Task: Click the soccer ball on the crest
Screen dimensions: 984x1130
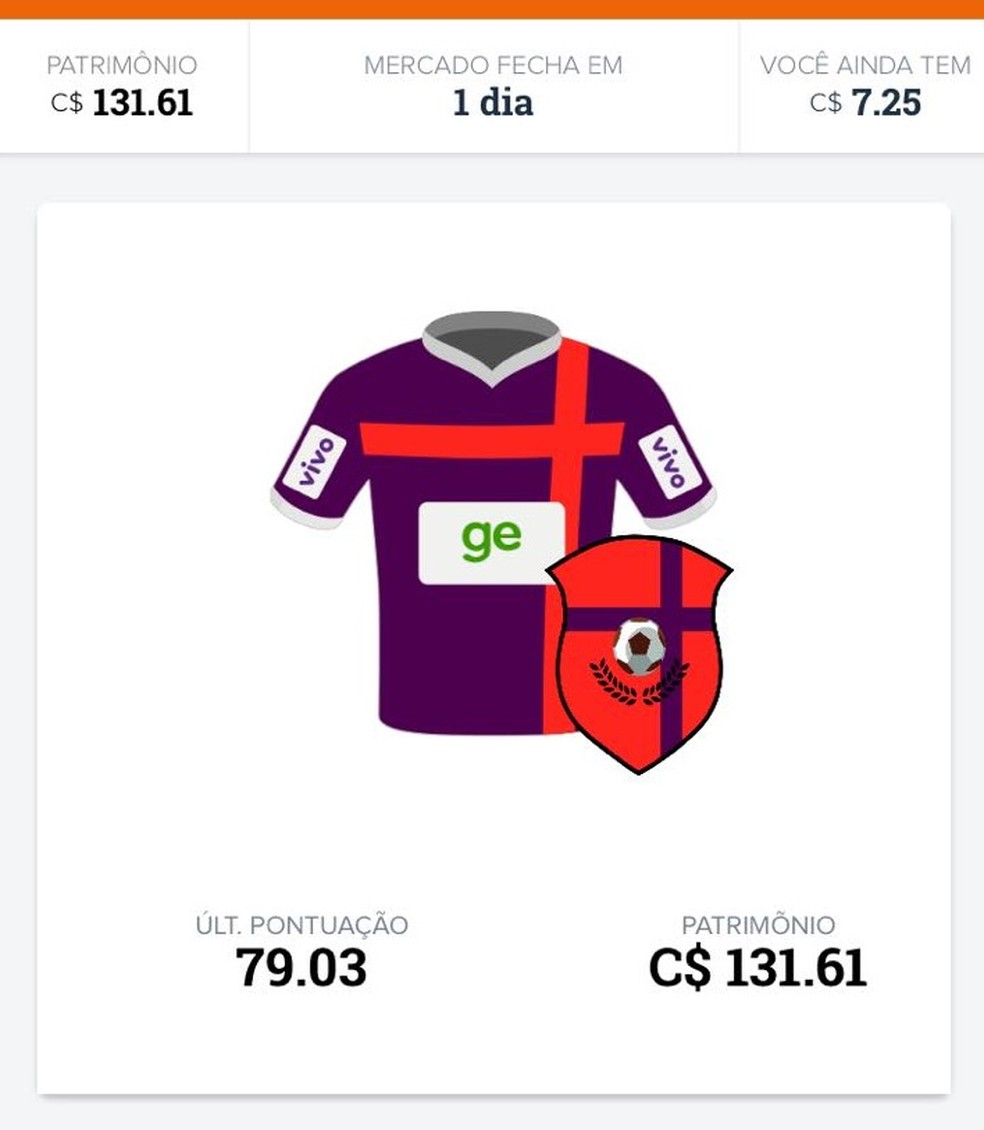Action: 639,646
